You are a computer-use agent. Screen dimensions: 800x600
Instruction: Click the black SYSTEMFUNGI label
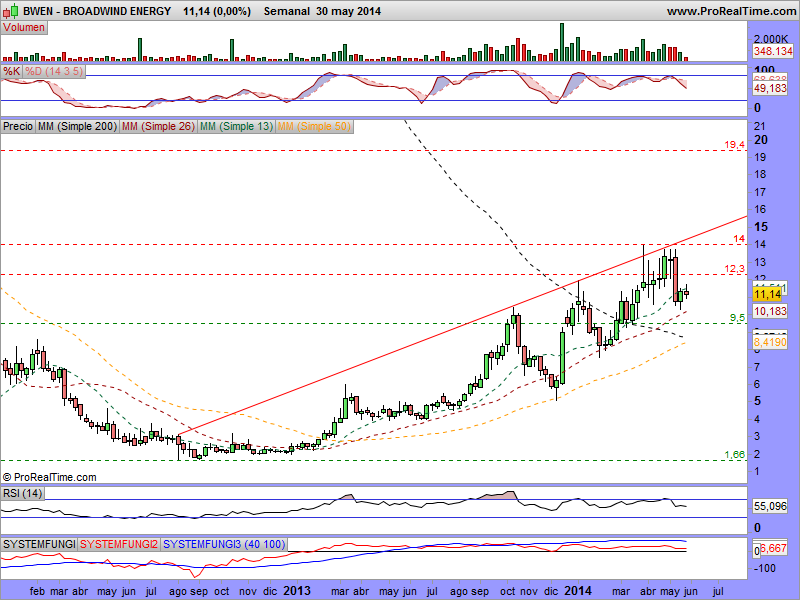point(39,544)
